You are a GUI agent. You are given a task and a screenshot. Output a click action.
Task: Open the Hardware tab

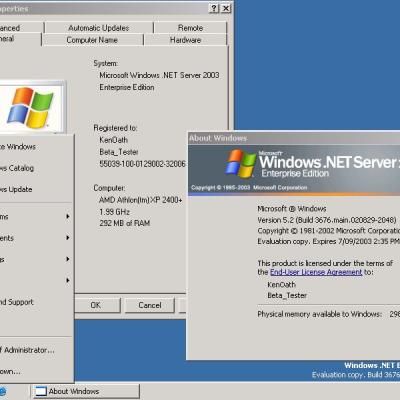pyautogui.click(x=185, y=40)
